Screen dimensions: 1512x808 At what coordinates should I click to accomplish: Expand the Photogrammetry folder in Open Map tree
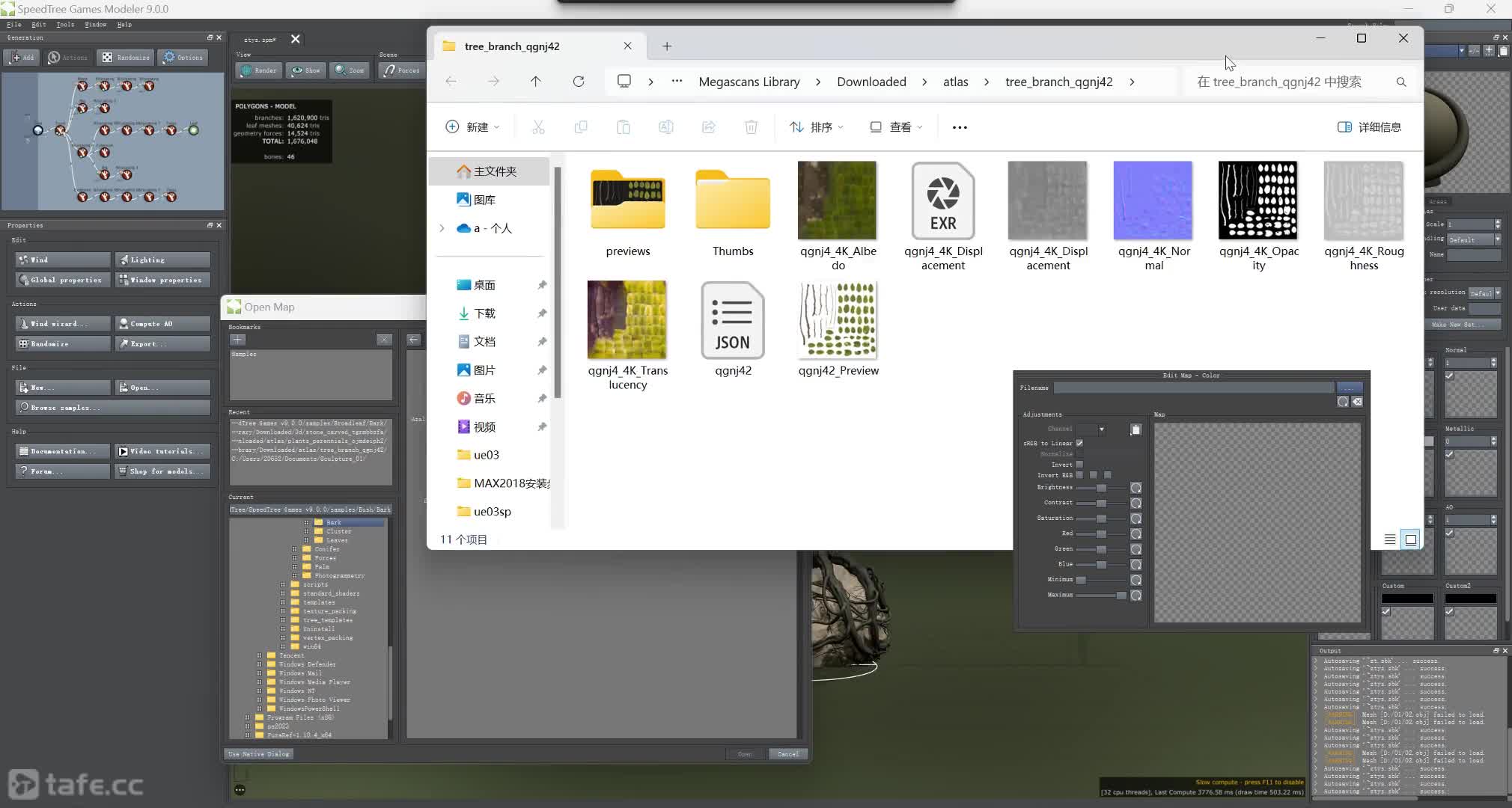click(295, 575)
